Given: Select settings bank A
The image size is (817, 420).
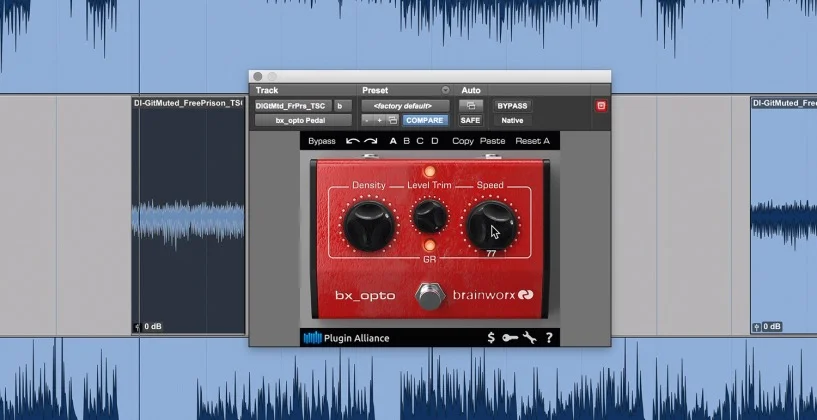Looking at the screenshot, I should pyautogui.click(x=393, y=141).
